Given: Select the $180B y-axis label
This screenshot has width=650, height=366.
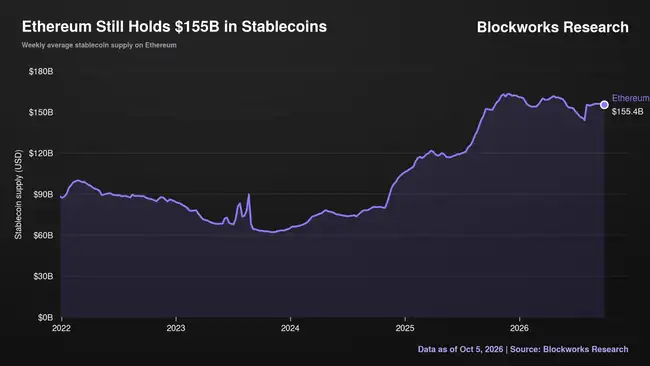Looking at the screenshot, I should click(x=41, y=72).
